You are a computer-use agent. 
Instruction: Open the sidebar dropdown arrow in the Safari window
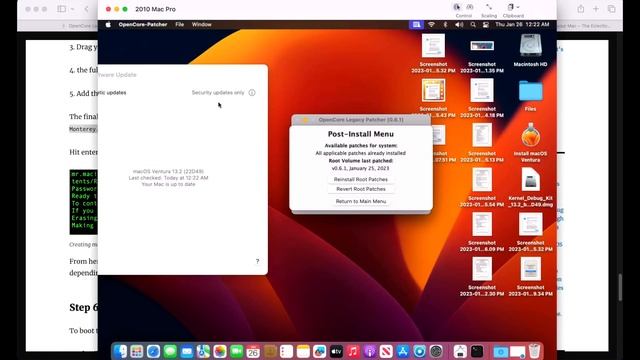(72, 9)
